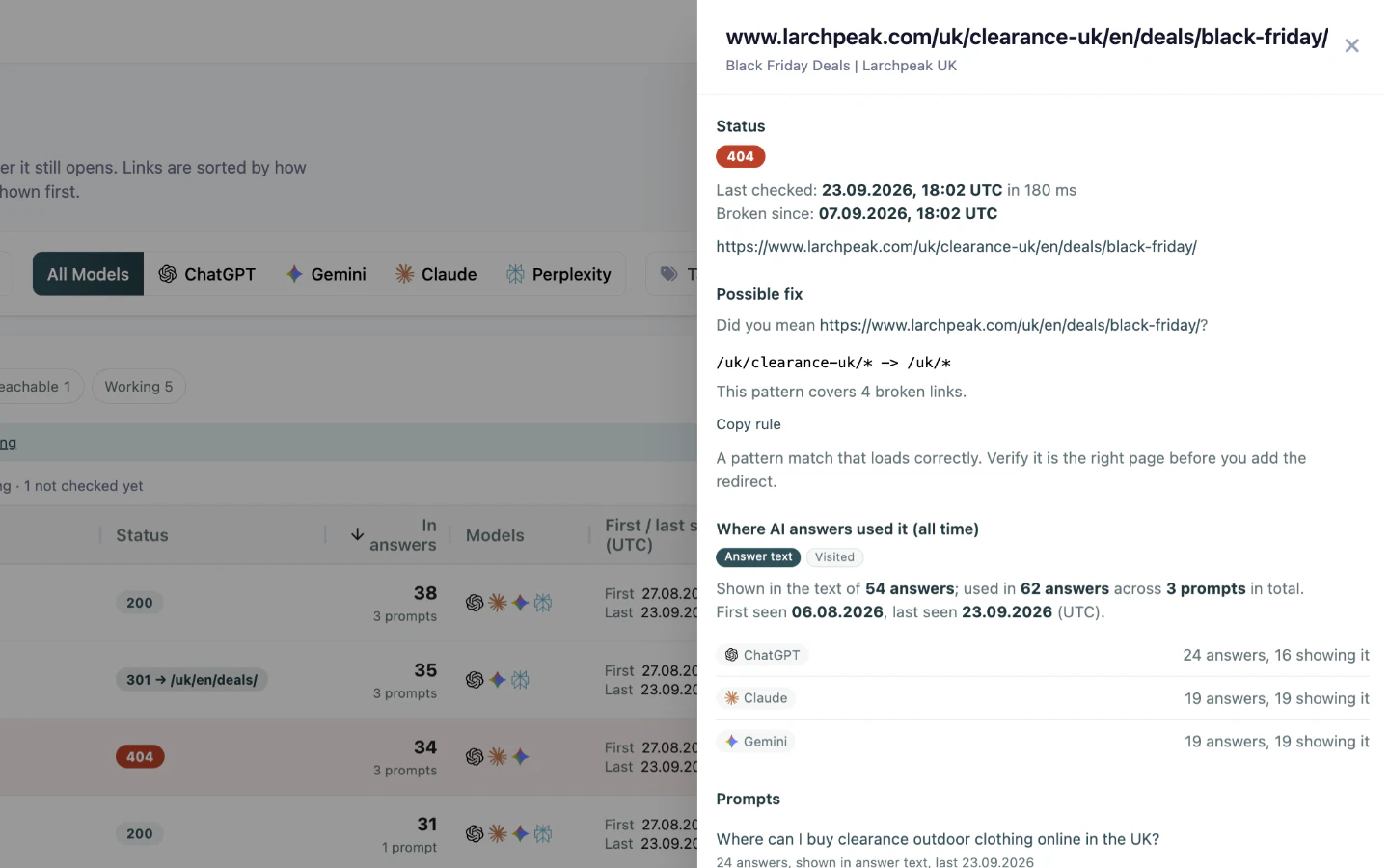
Task: Open the clearance outdoor clothing prompt
Action: pyautogui.click(x=938, y=839)
